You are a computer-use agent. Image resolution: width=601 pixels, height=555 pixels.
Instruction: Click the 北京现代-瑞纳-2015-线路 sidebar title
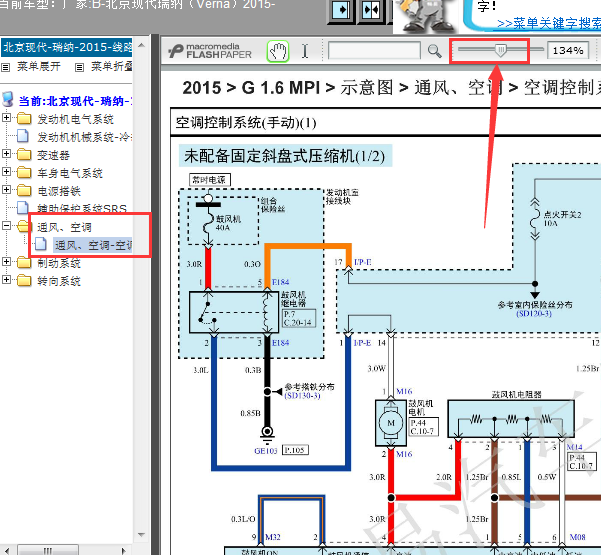pos(67,48)
